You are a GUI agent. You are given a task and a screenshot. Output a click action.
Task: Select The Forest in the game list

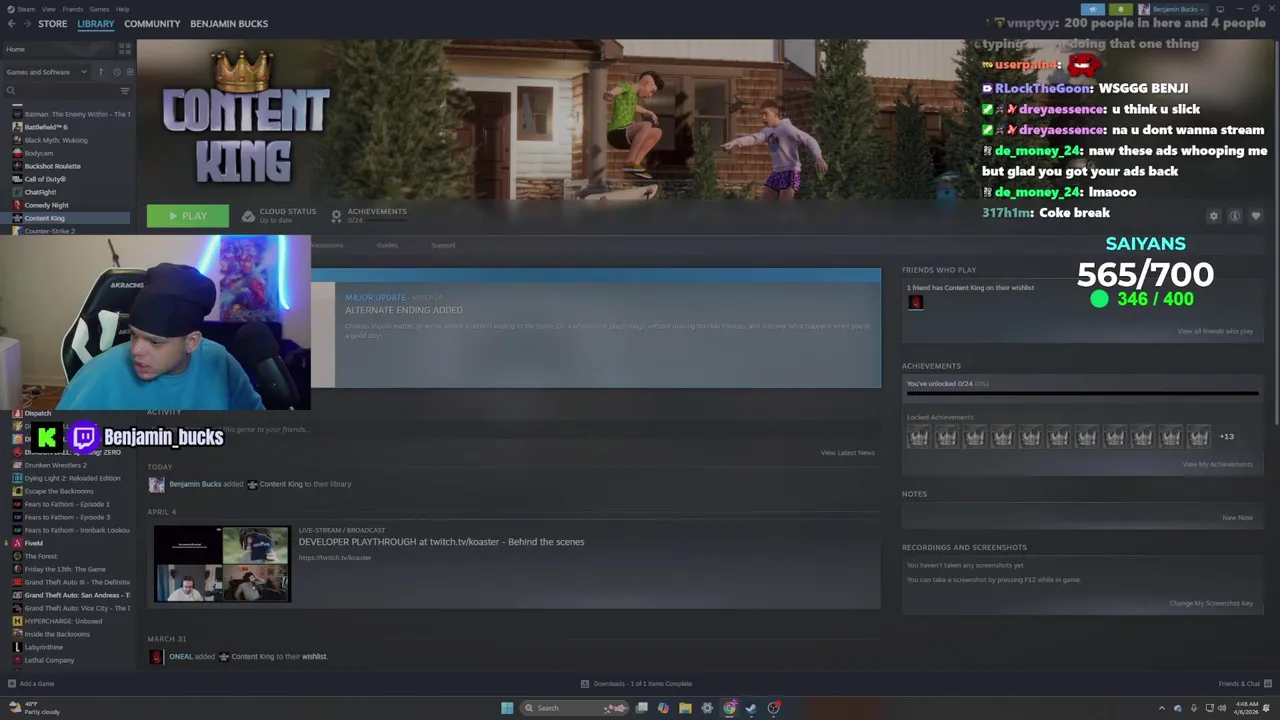click(40, 556)
